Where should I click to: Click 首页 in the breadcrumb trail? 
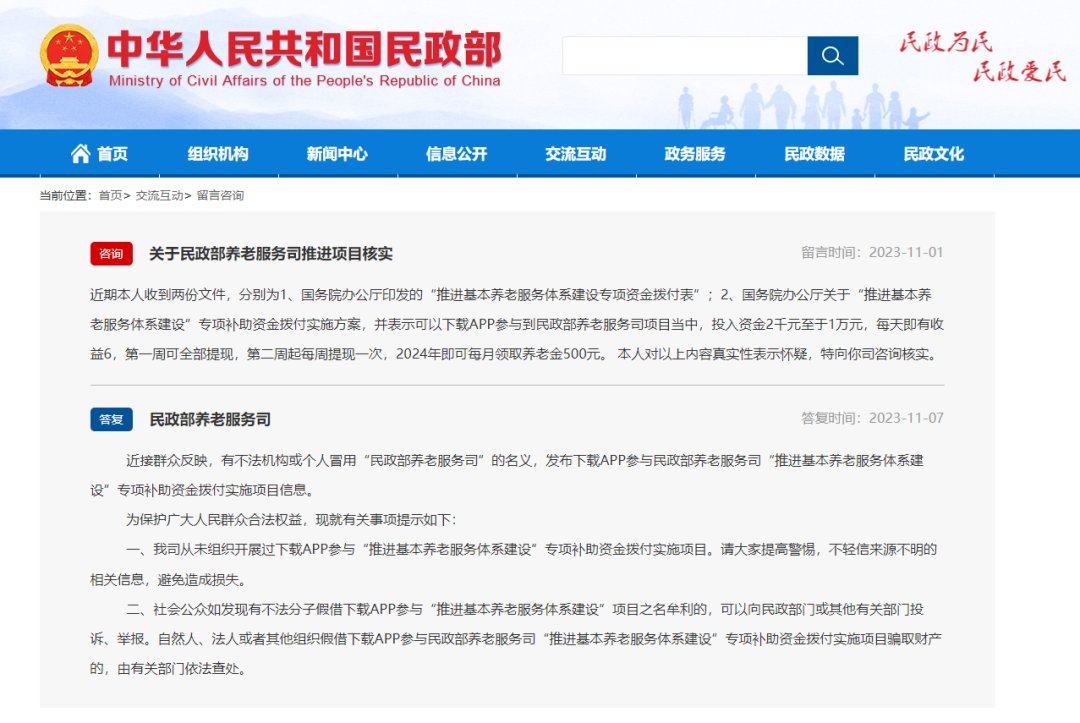pyautogui.click(x=110, y=196)
